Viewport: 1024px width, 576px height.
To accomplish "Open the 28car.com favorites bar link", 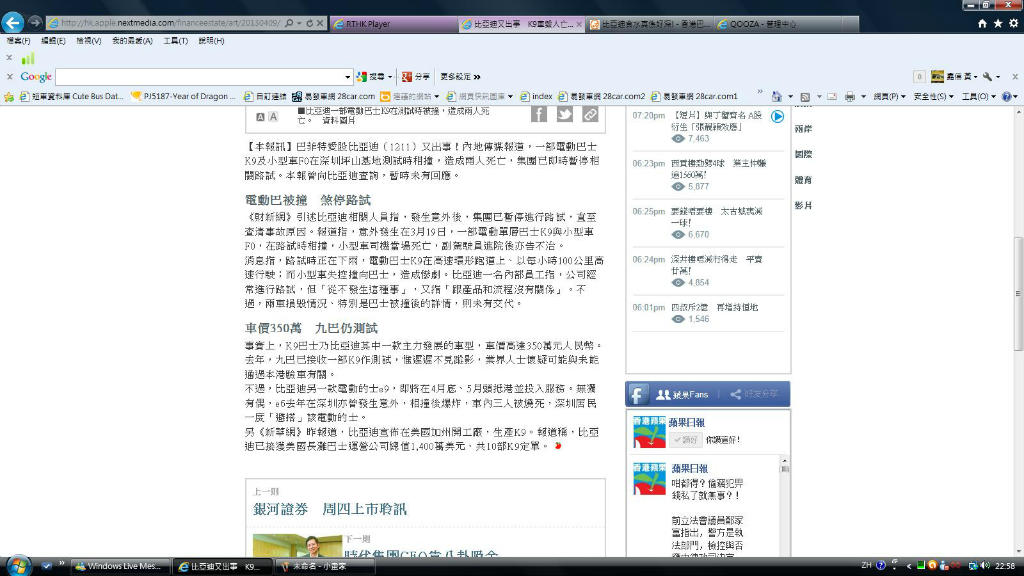I will (x=333, y=97).
